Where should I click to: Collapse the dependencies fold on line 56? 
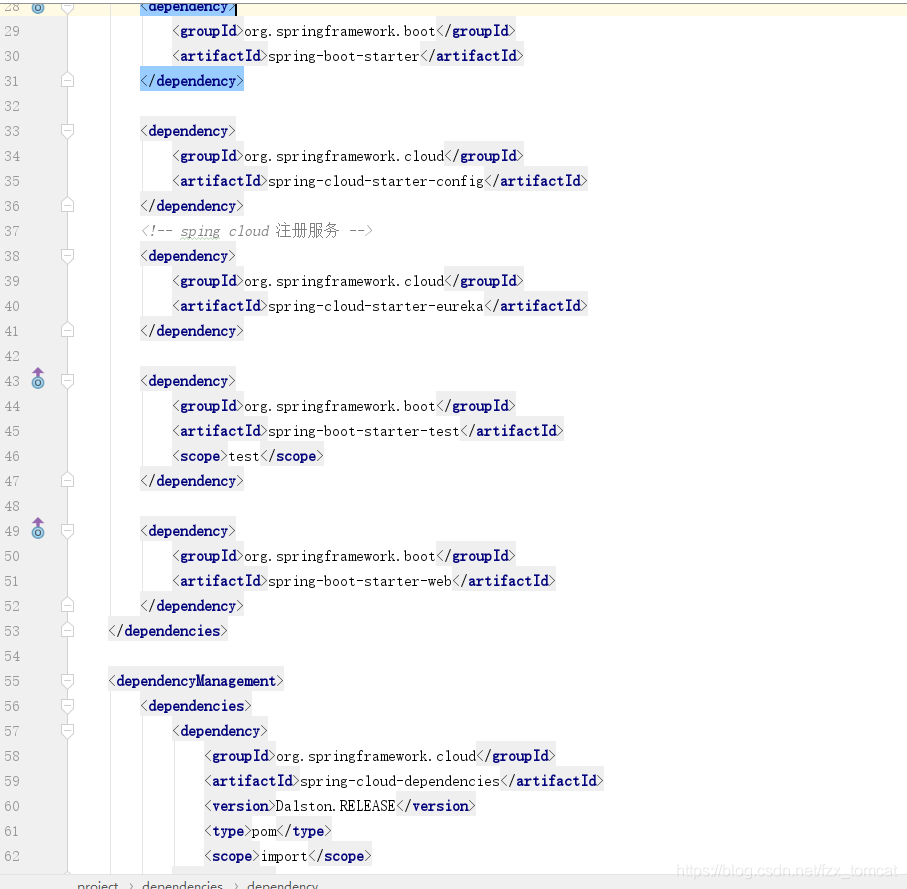pos(67,706)
